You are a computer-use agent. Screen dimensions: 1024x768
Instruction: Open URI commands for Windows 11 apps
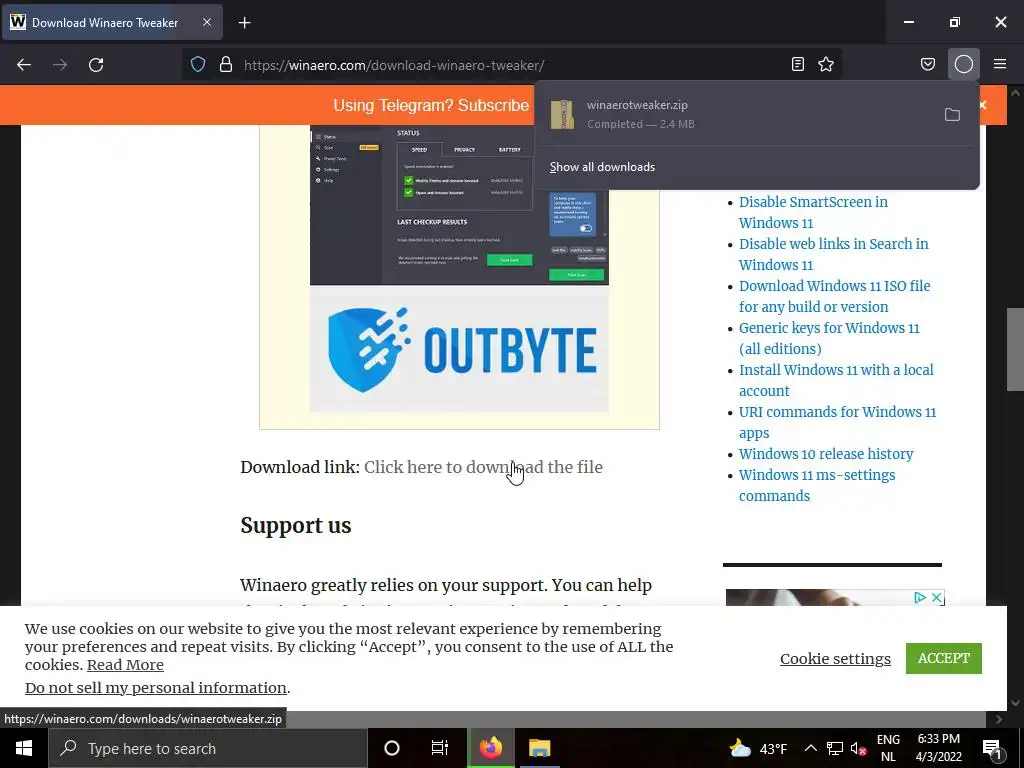837,422
